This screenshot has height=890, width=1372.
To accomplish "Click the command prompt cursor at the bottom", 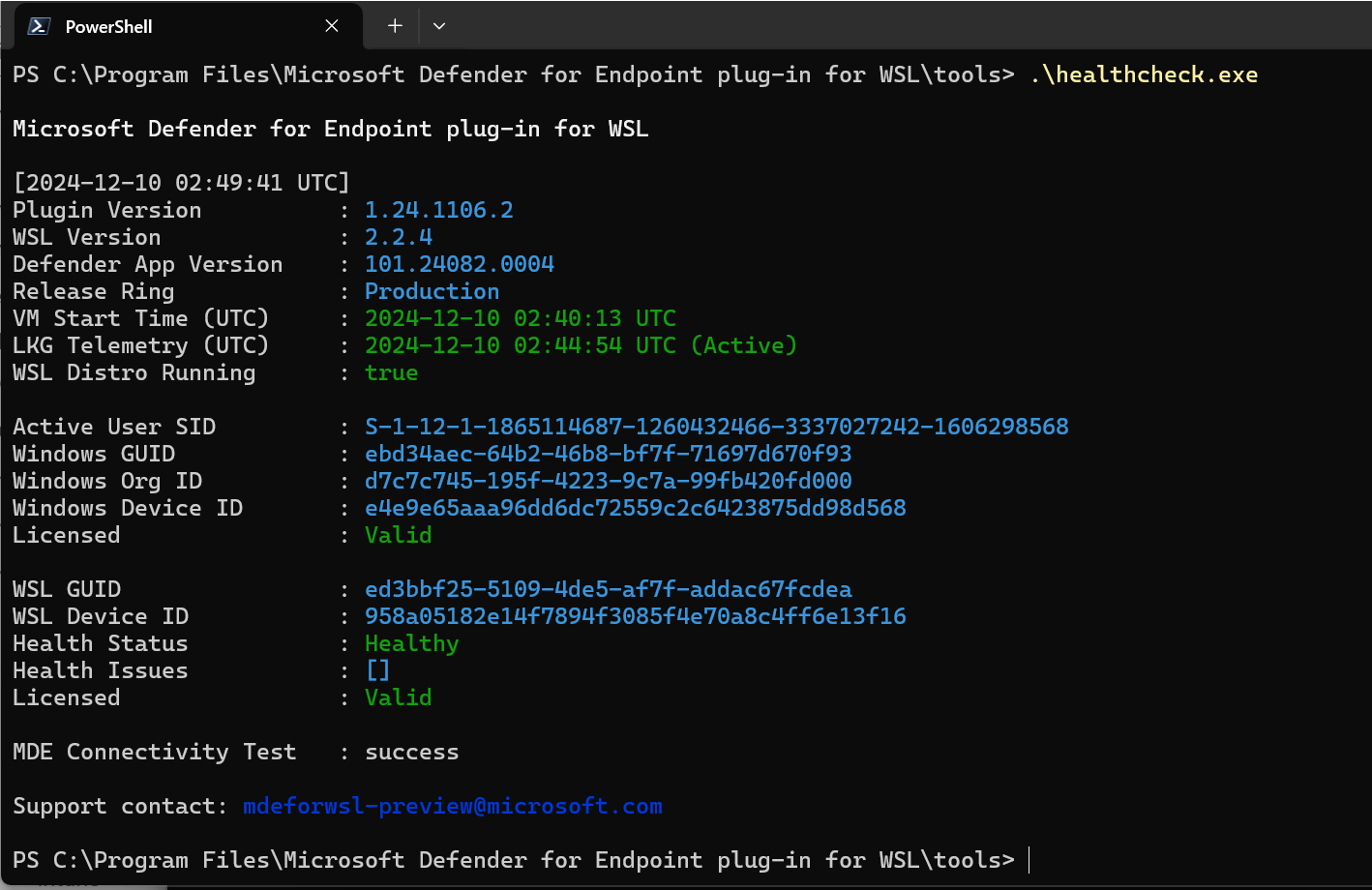I will (1029, 860).
